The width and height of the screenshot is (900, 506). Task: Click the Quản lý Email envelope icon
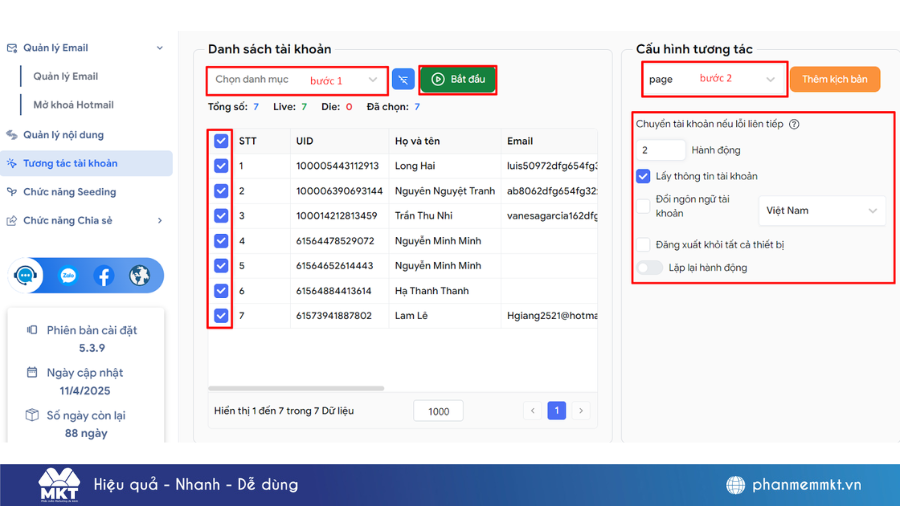pyautogui.click(x=11, y=48)
